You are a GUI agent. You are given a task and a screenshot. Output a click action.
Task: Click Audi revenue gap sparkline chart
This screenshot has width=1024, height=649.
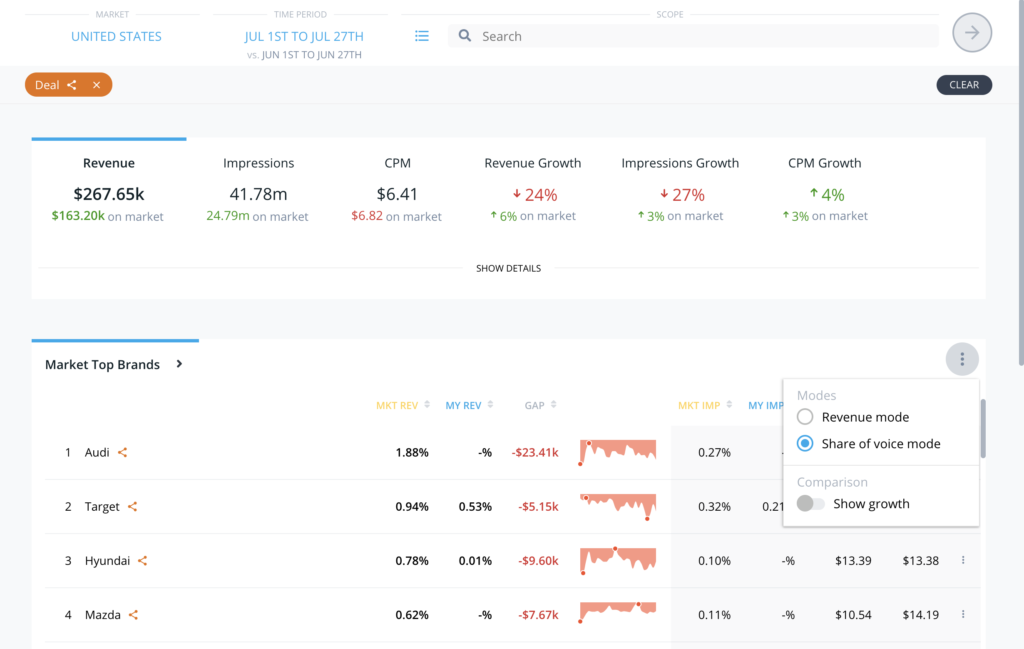617,452
